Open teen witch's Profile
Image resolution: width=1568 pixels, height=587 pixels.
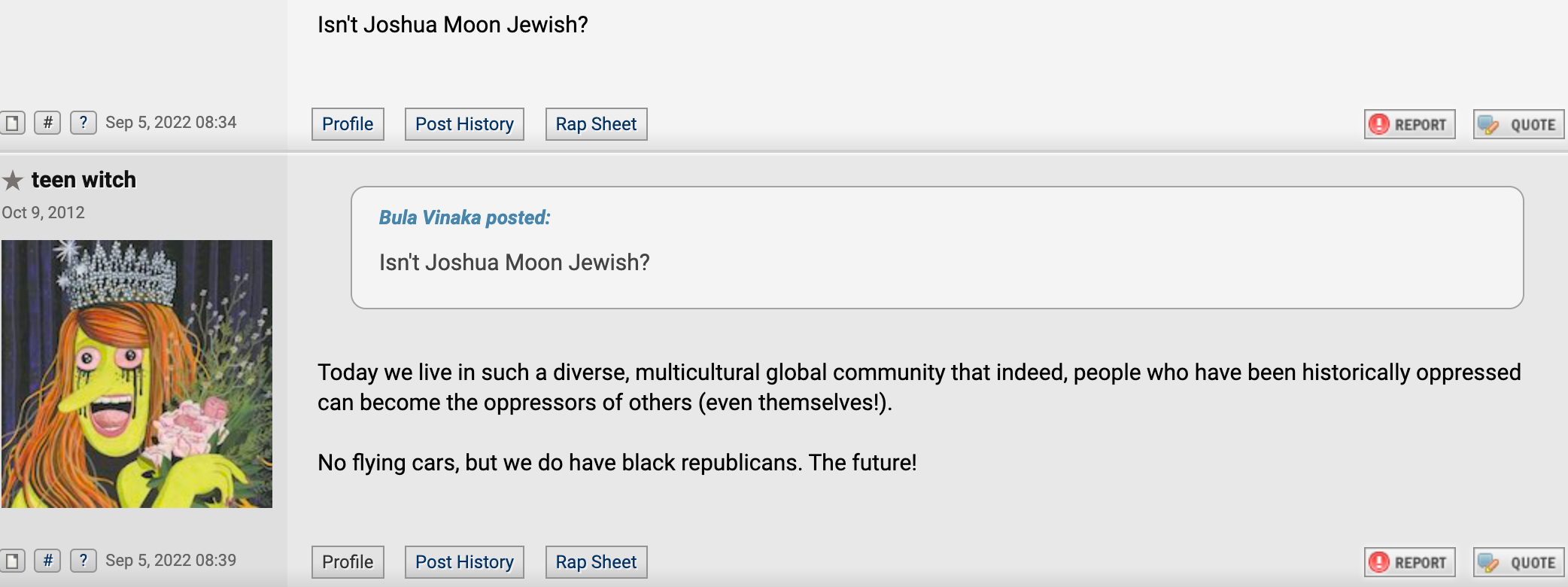(348, 562)
